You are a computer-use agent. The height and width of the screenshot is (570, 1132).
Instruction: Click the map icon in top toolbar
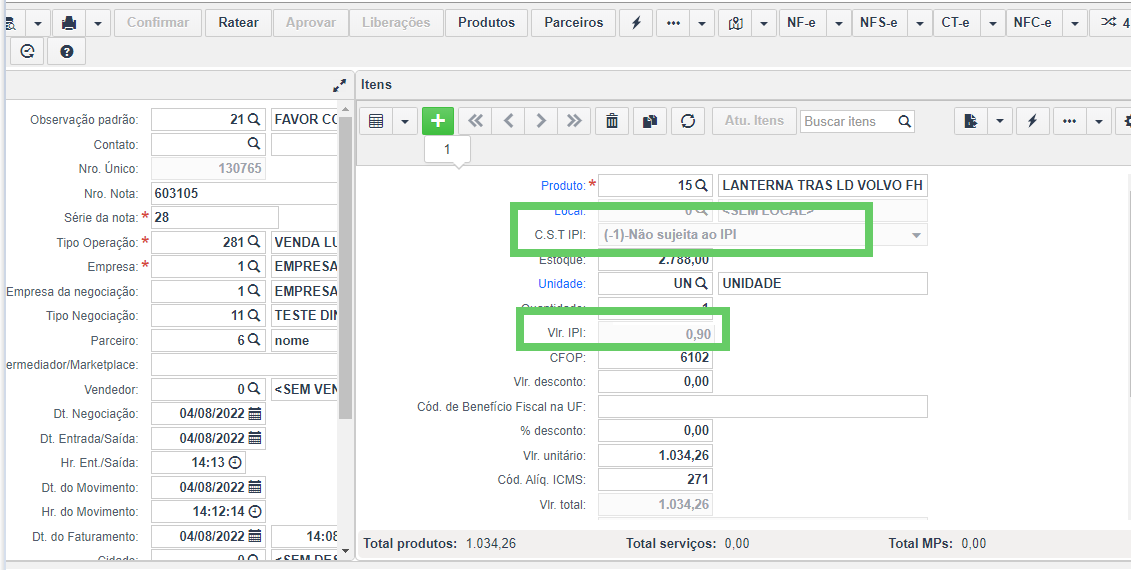coord(736,23)
